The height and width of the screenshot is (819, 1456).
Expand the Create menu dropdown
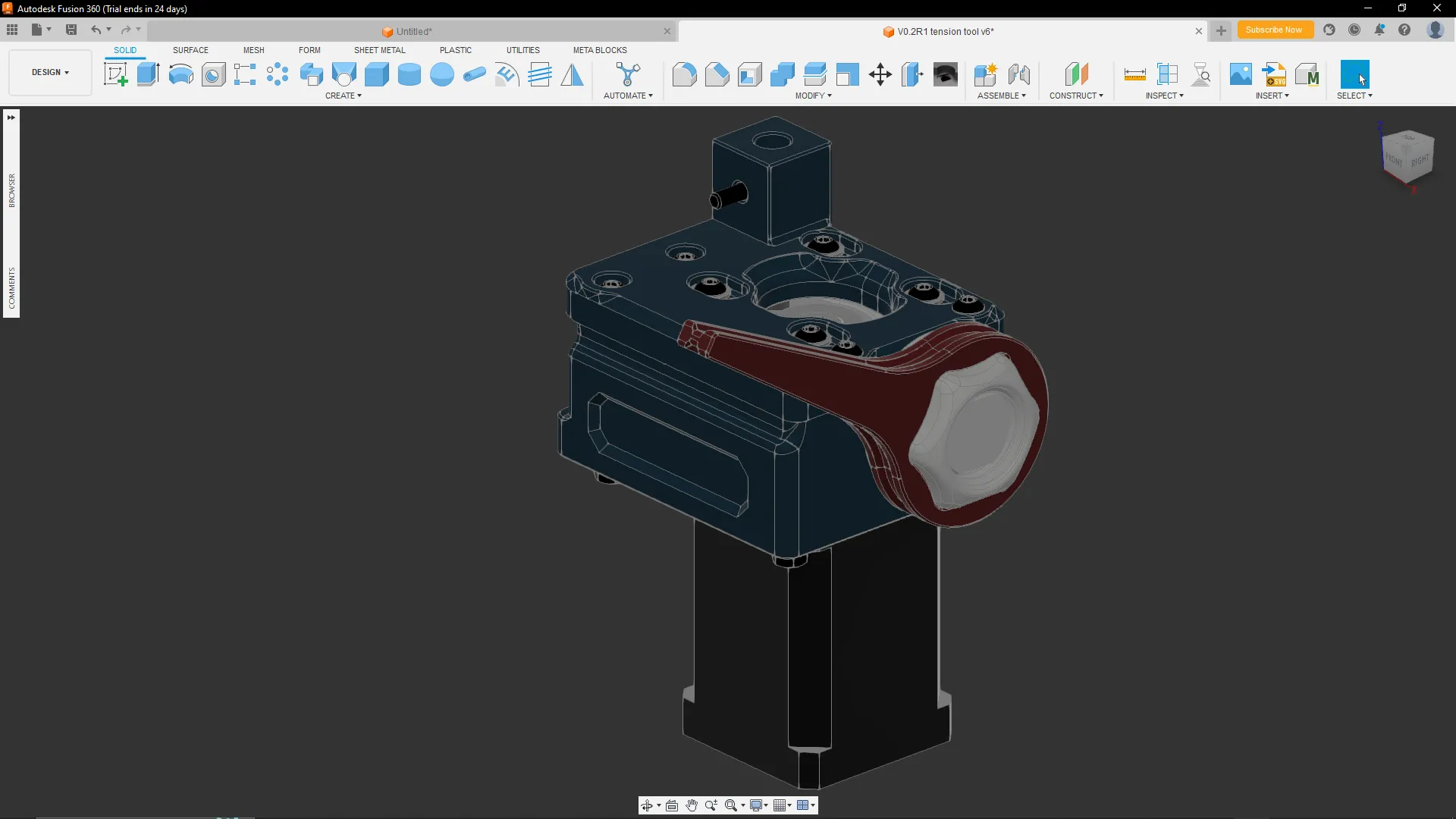click(x=343, y=96)
